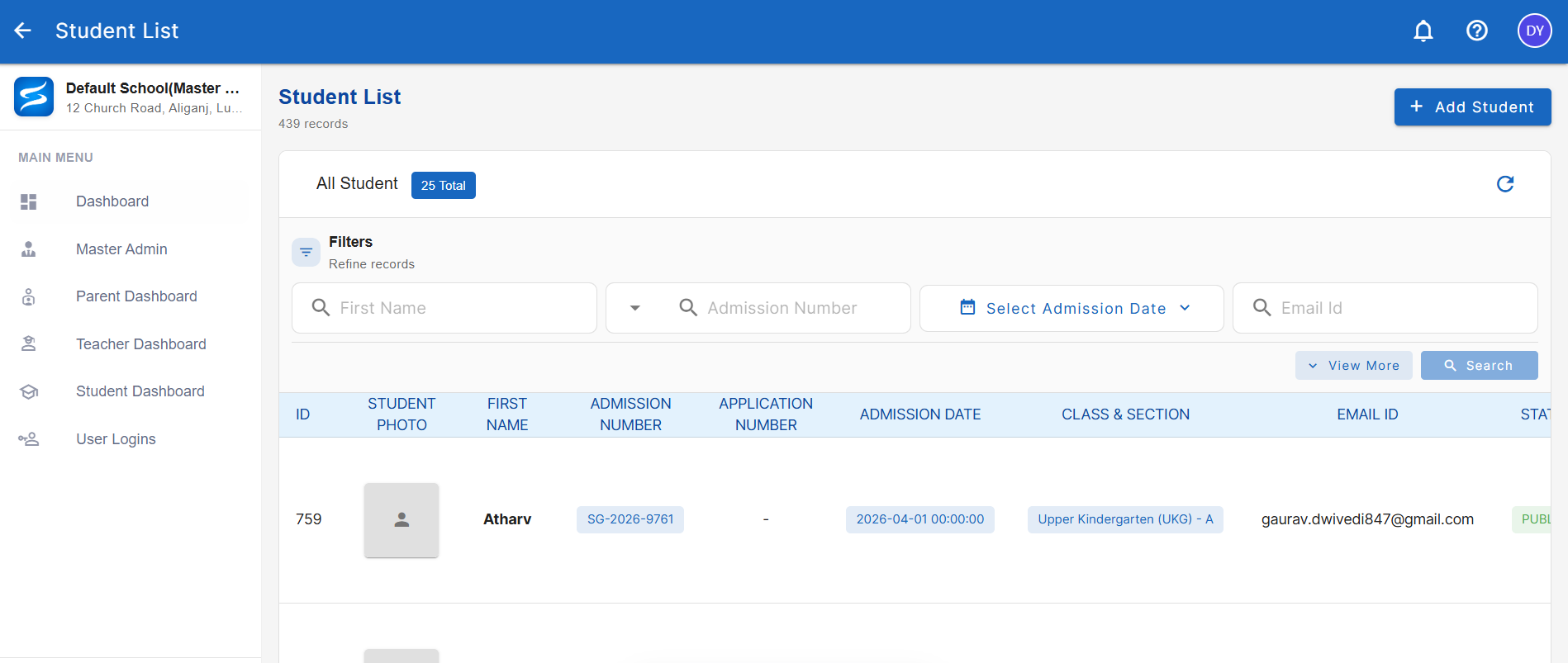This screenshot has height=663, width=1568.
Task: Click the Student Dashboard graduation cap icon
Action: tap(29, 391)
